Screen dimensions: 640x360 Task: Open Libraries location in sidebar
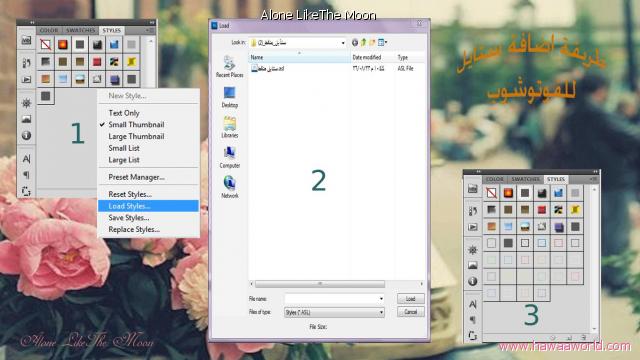(229, 127)
